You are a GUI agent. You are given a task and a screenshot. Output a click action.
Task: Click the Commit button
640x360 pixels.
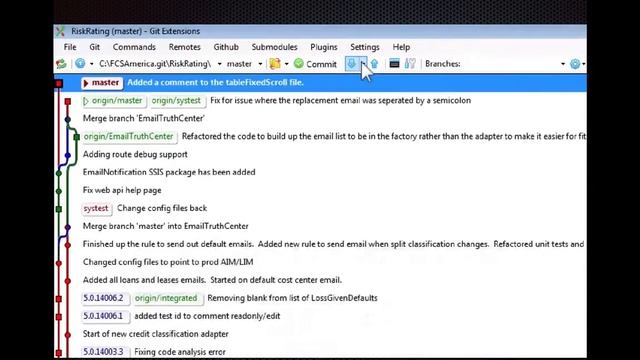[x=316, y=64]
